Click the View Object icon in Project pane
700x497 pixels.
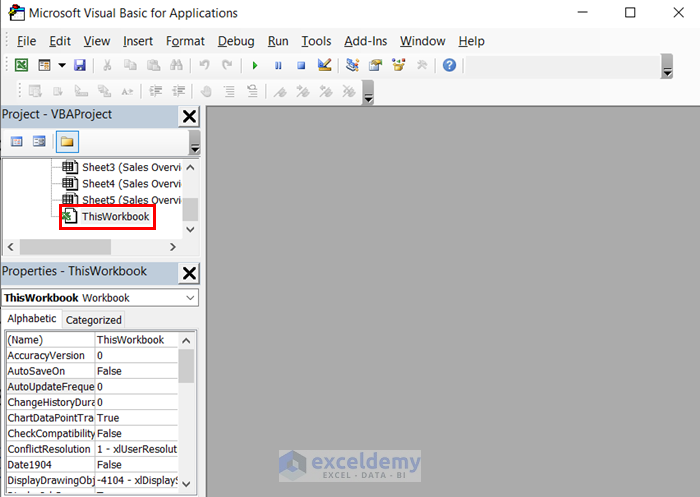(x=39, y=142)
